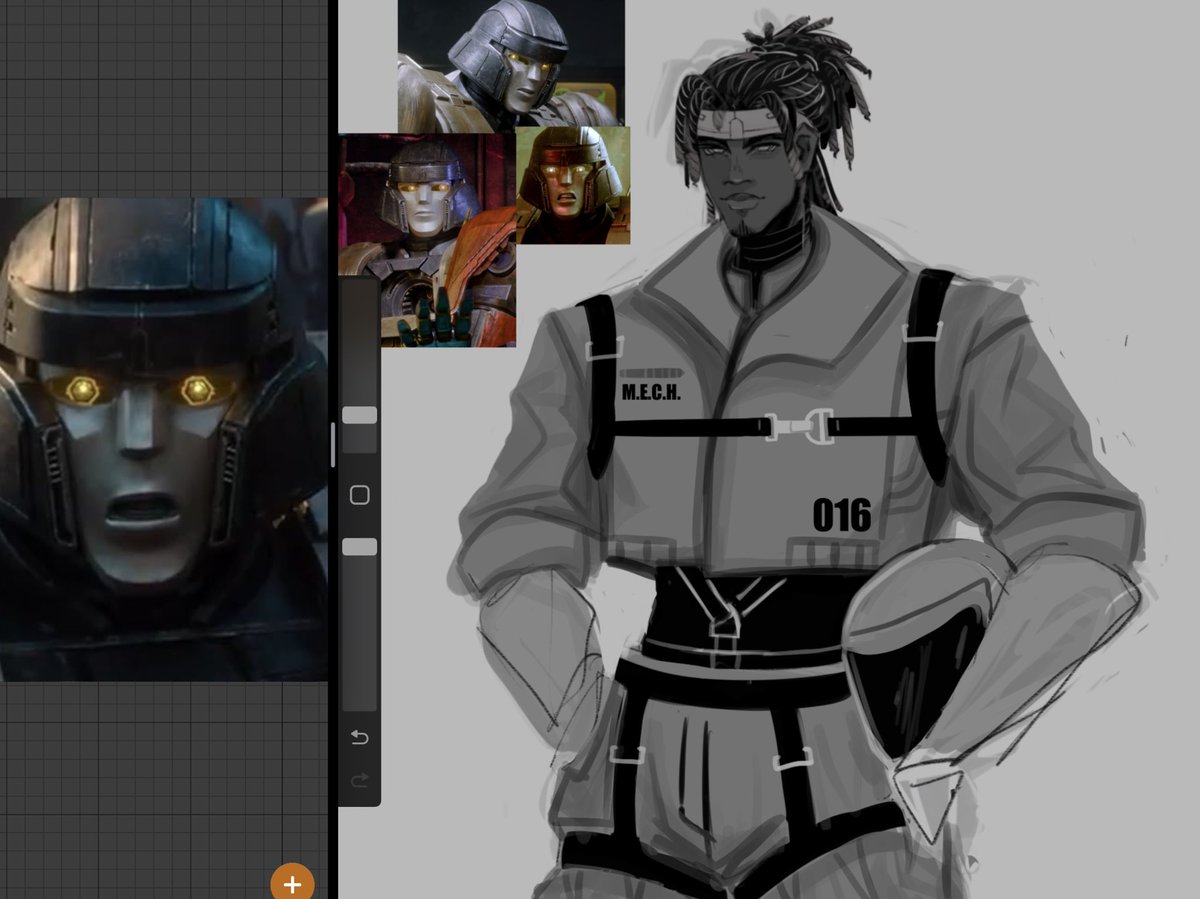Screen dimensions: 1200x899
Task: Select small robot reference with yellow background
Action: click(x=573, y=185)
